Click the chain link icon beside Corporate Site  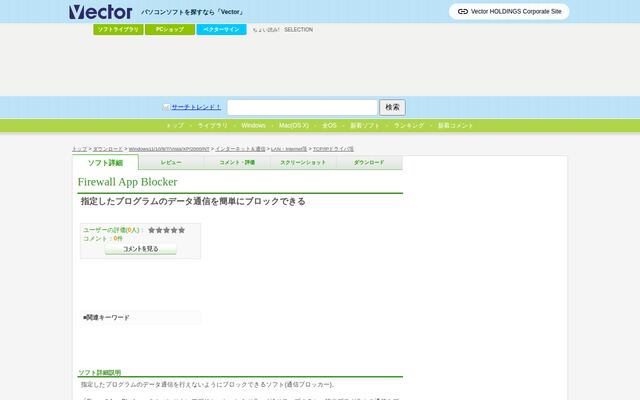pyautogui.click(x=462, y=11)
